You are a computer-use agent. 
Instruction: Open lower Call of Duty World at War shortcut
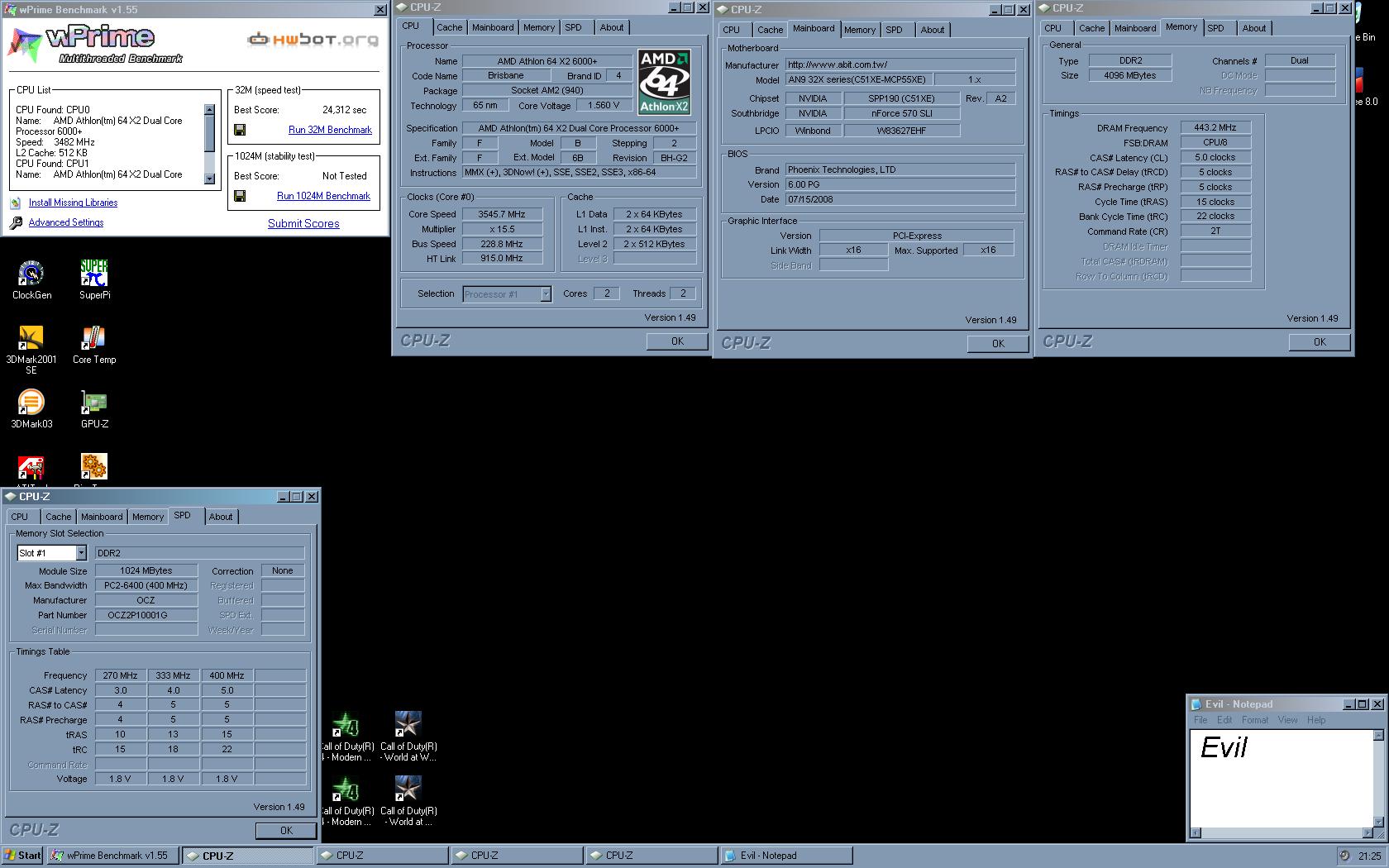pyautogui.click(x=408, y=789)
